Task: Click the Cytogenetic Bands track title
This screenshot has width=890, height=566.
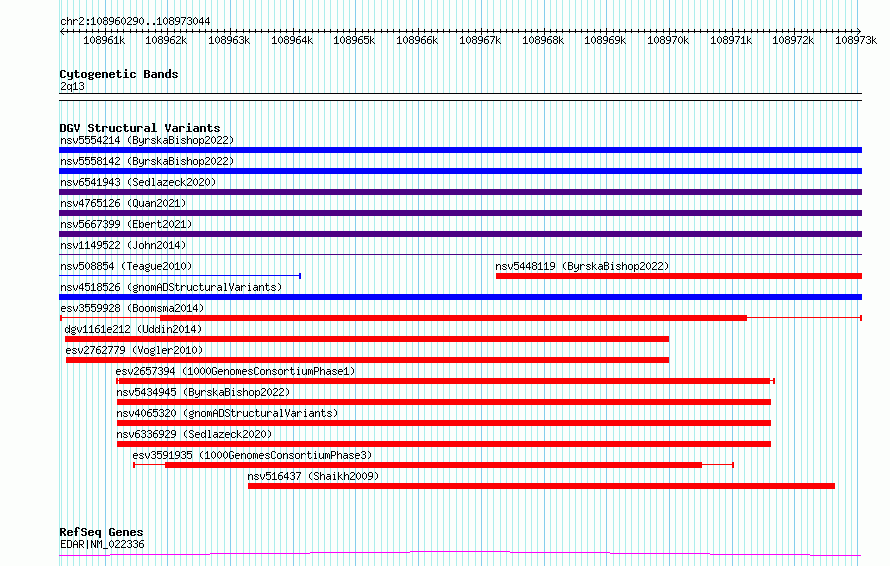Action: 119,74
